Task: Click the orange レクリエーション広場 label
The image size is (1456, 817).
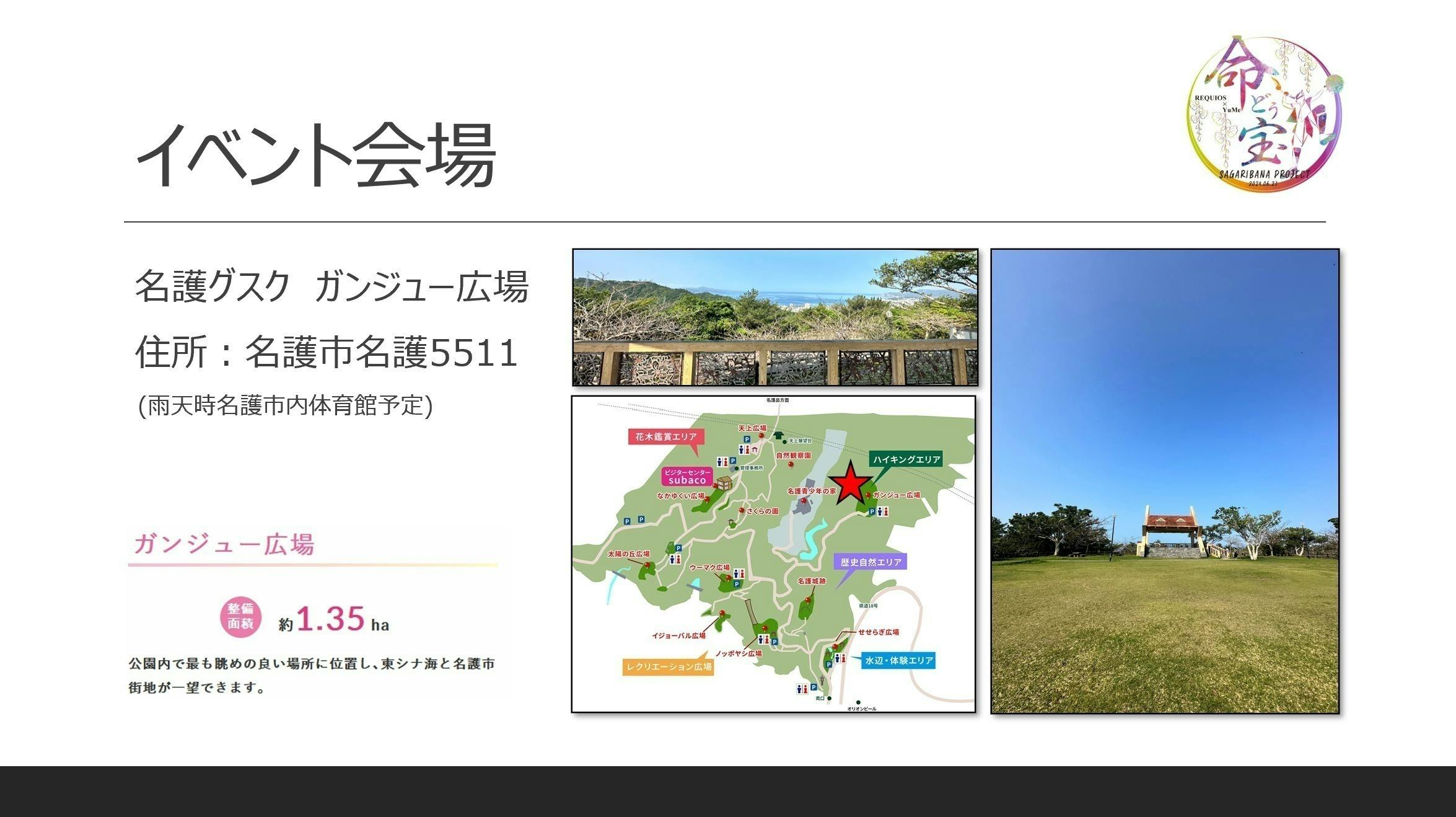Action: 669,667
